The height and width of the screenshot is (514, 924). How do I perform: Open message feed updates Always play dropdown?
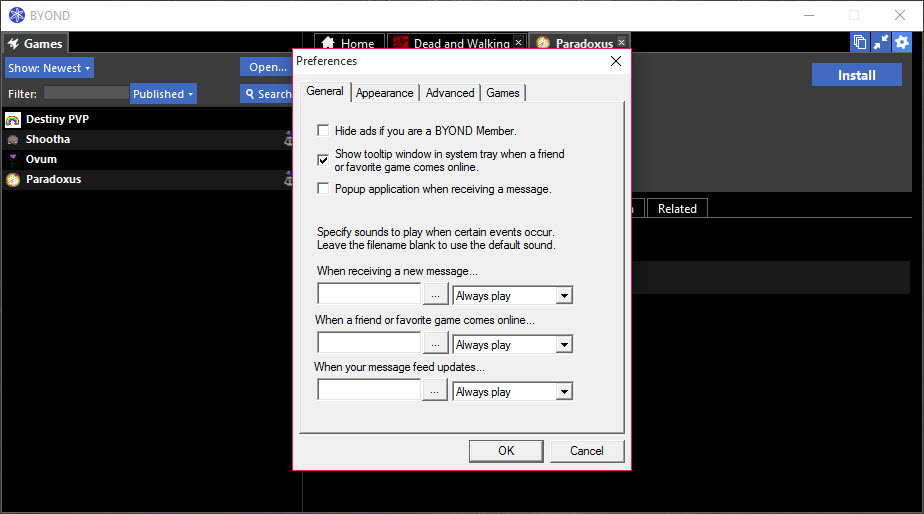[x=512, y=391]
